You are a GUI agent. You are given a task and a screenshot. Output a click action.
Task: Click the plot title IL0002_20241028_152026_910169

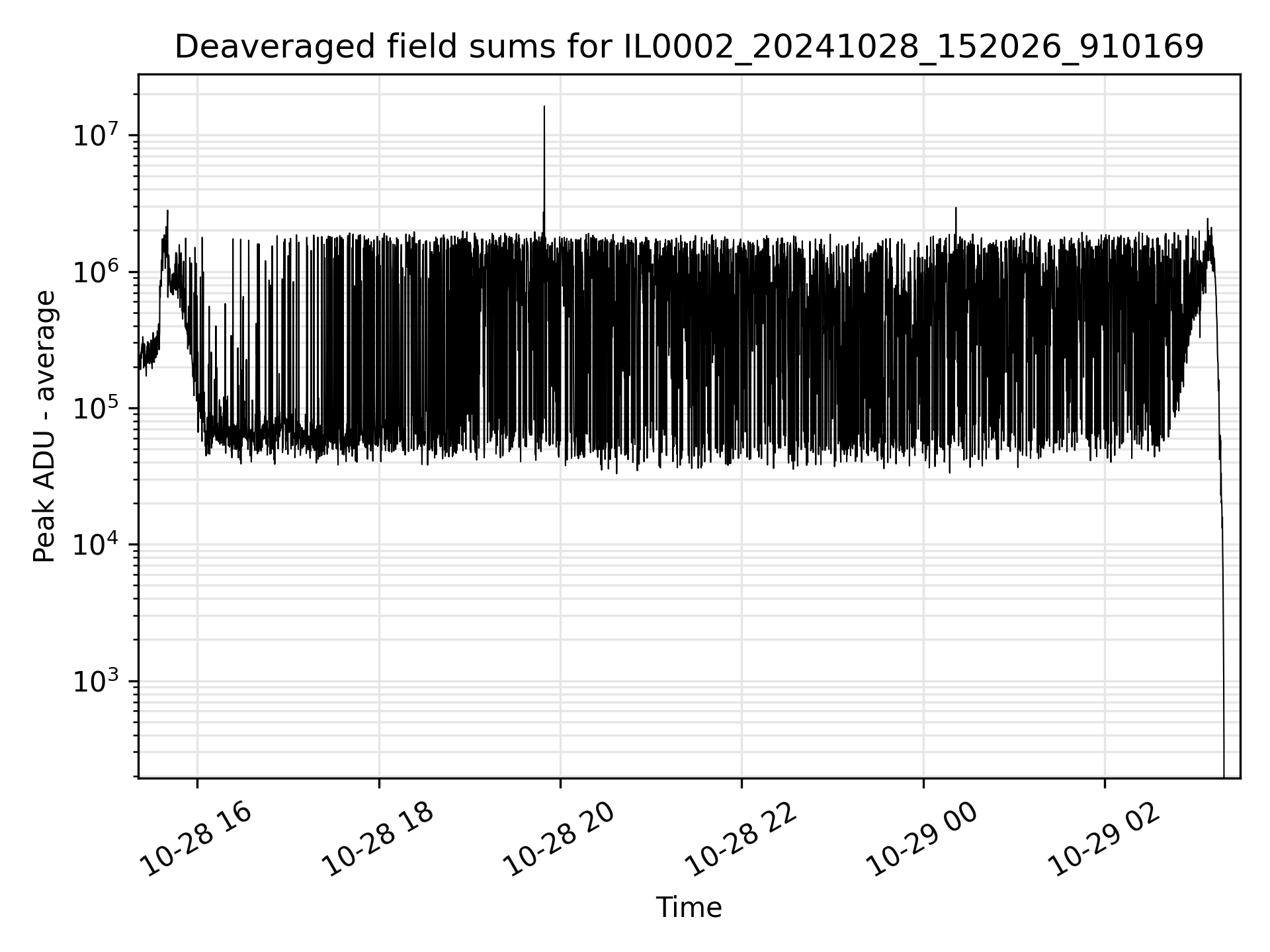tap(689, 47)
